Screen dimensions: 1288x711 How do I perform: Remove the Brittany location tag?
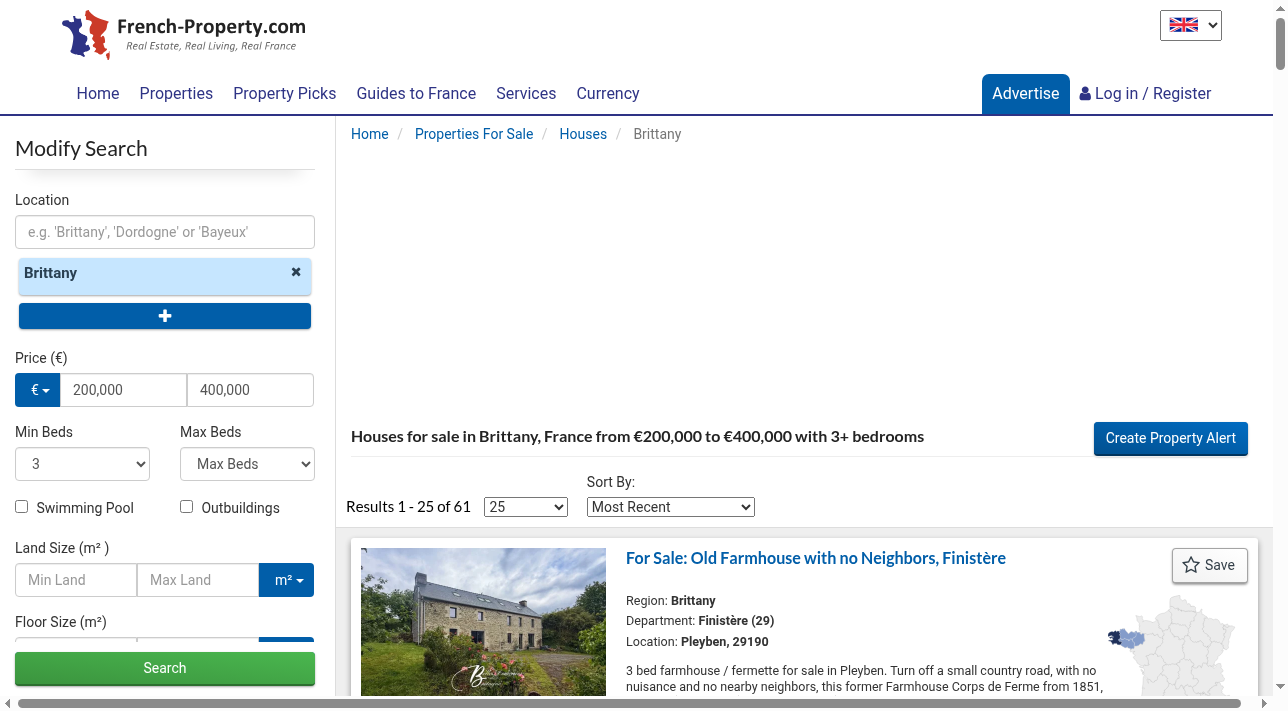(x=296, y=272)
